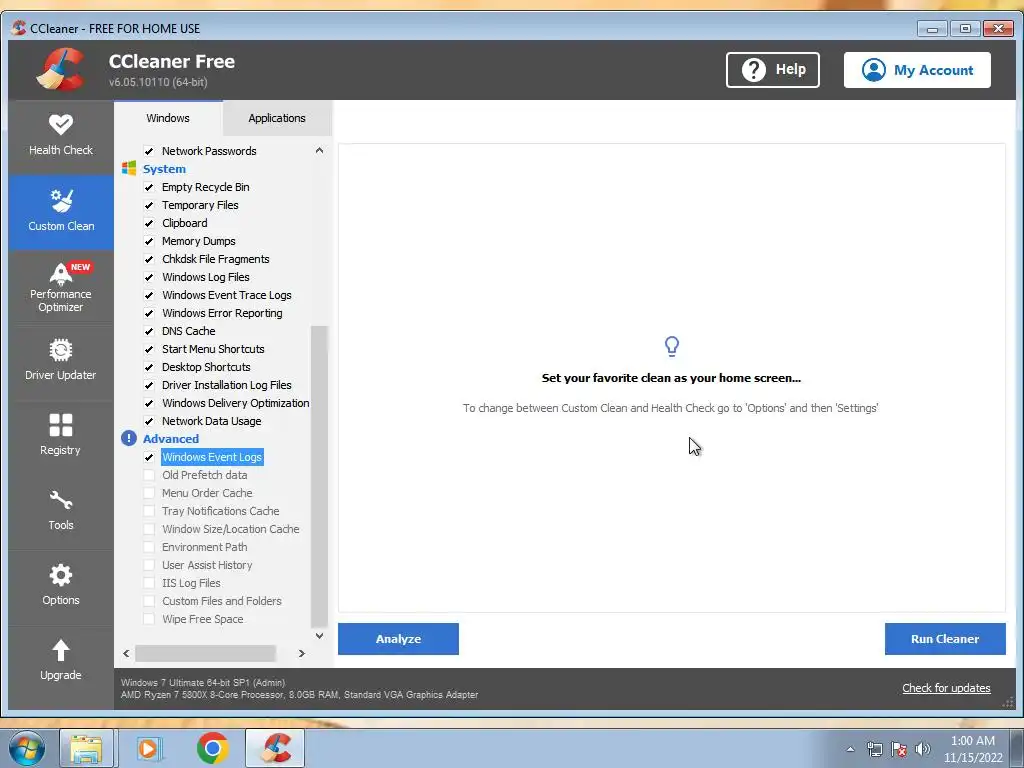Select the Start Menu Shortcuts item
Image resolution: width=1024 pixels, height=768 pixels.
(x=213, y=349)
